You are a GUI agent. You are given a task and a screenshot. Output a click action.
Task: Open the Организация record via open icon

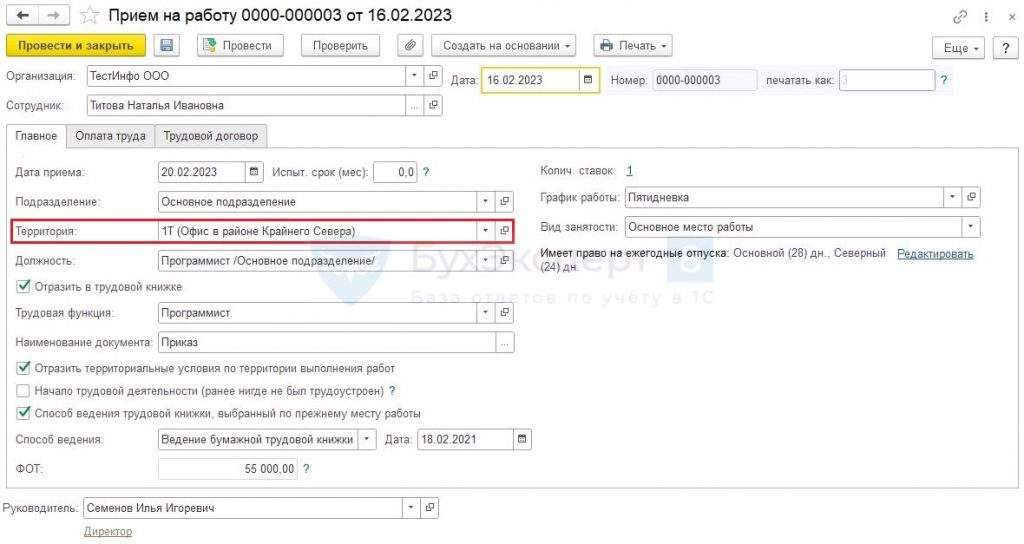coord(433,76)
